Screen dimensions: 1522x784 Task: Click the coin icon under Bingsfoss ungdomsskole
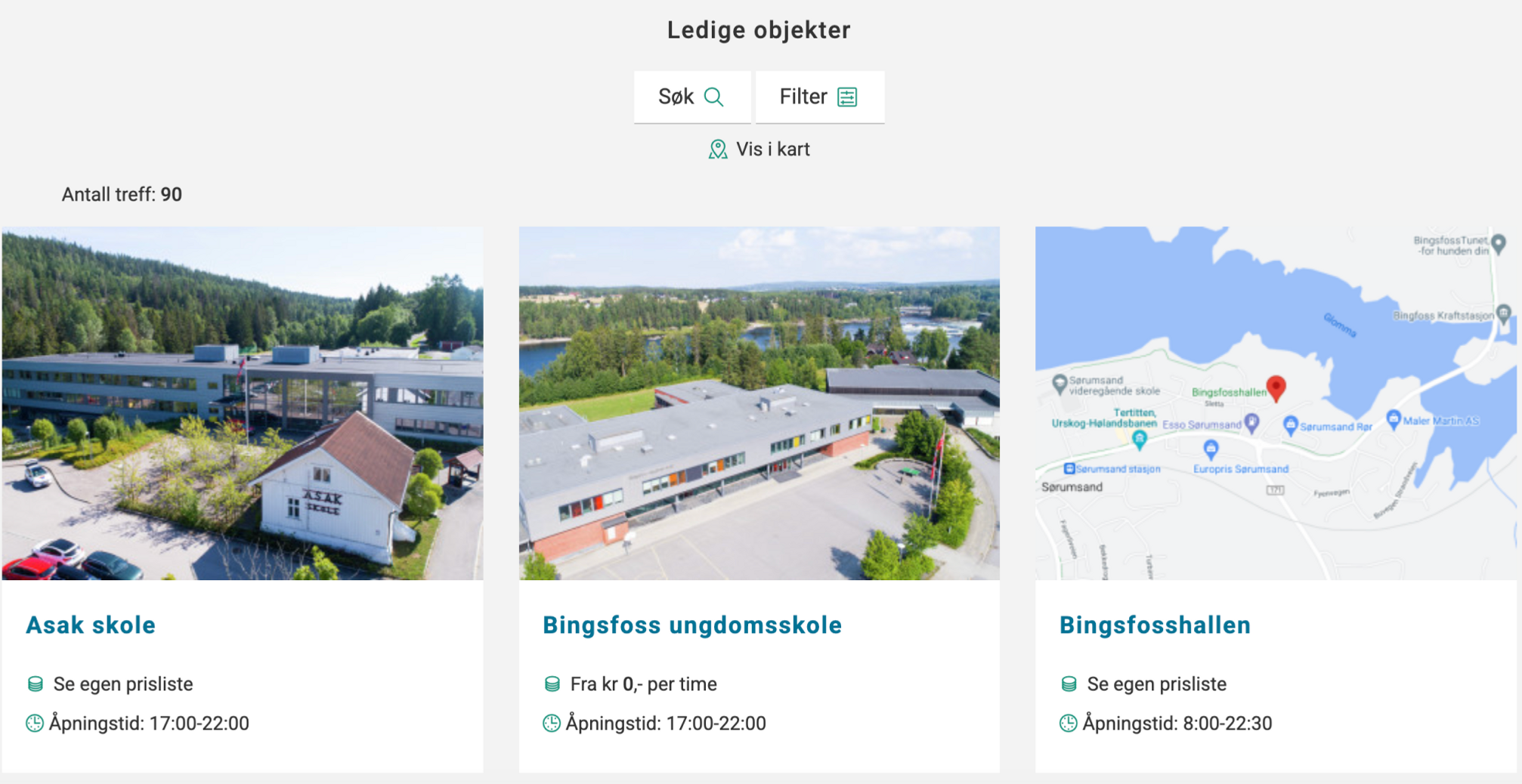coord(552,684)
